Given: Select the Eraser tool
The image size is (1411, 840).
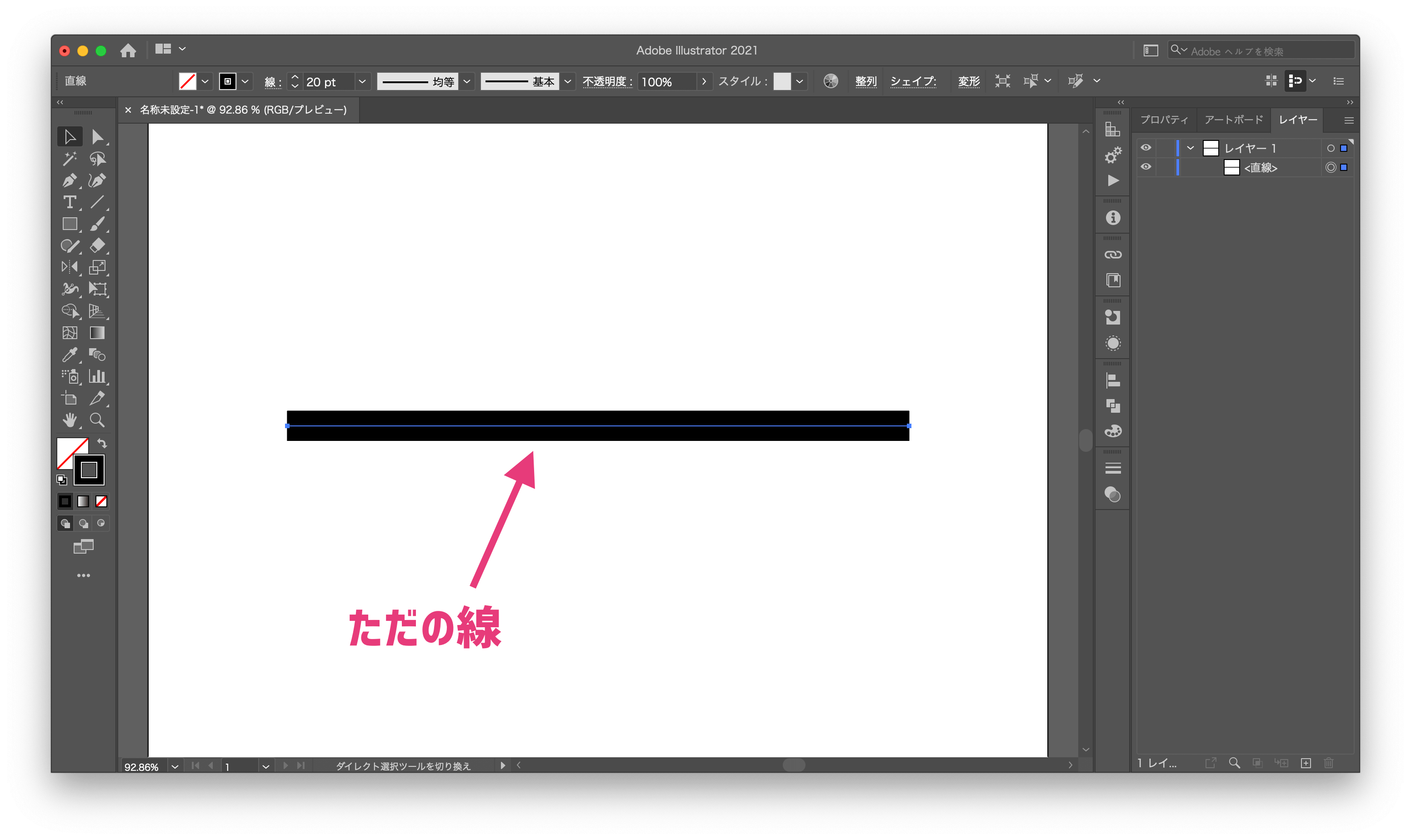Looking at the screenshot, I should [x=97, y=245].
